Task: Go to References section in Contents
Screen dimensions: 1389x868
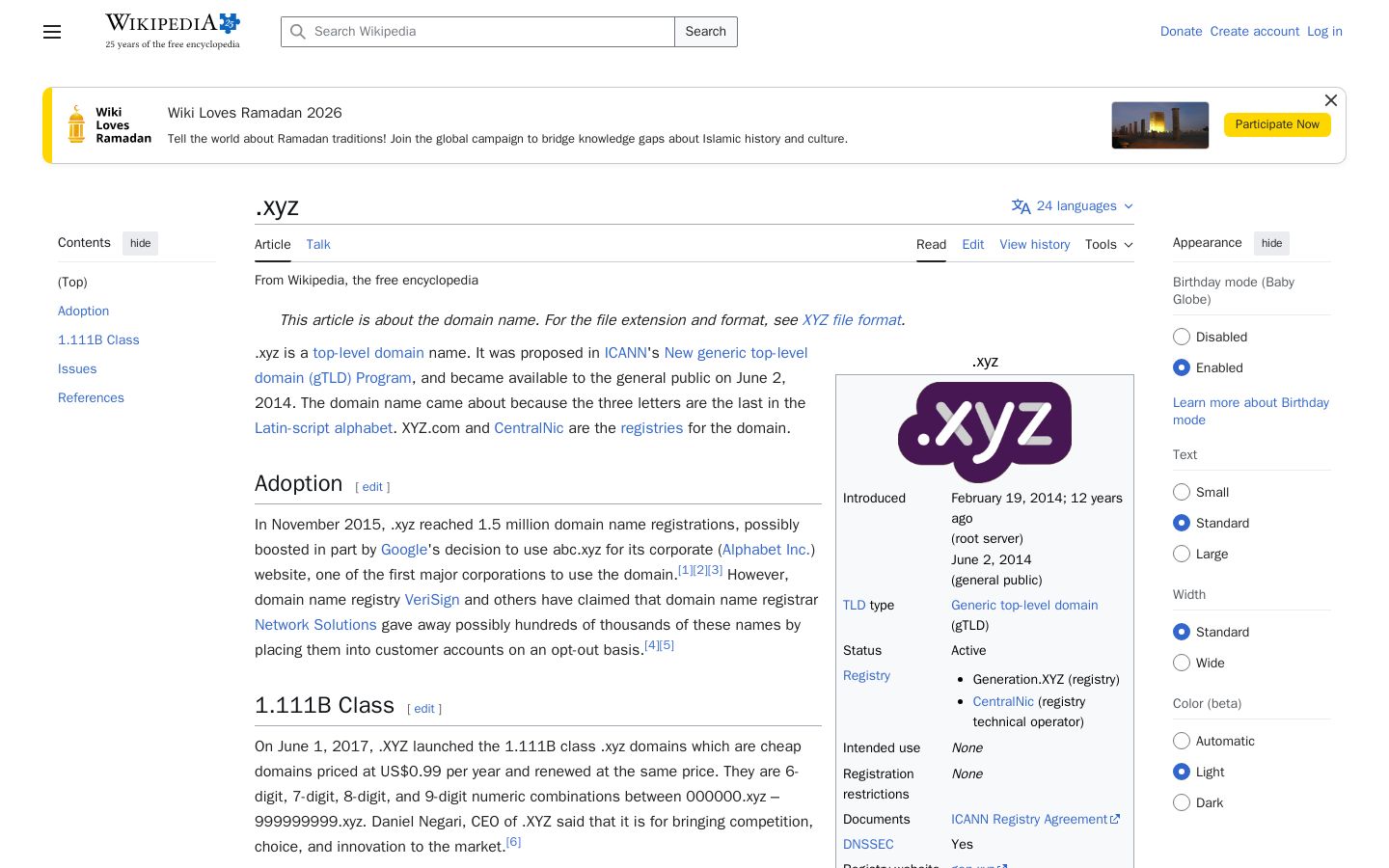Action: pyautogui.click(x=91, y=398)
